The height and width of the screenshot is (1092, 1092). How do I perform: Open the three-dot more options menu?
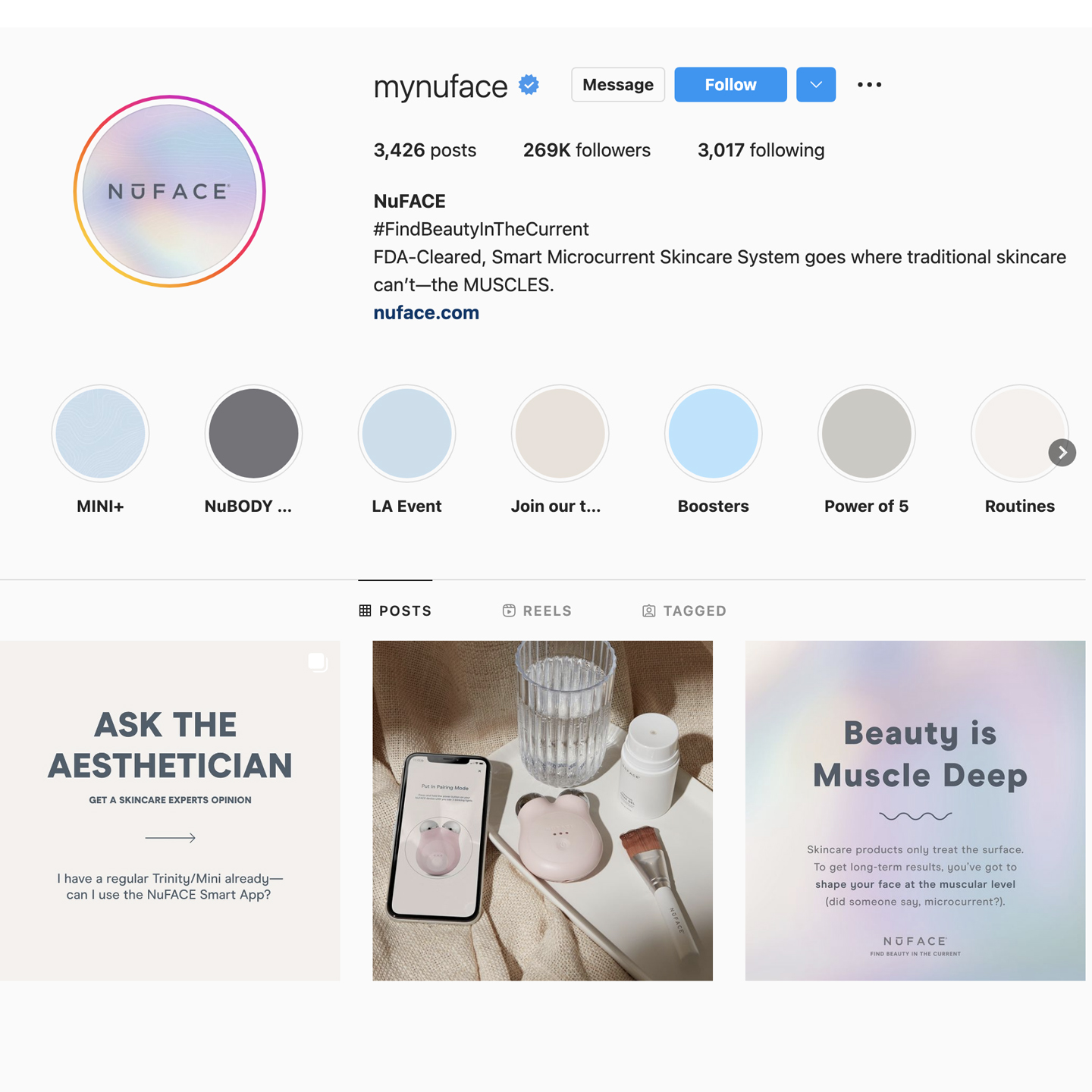click(x=869, y=84)
